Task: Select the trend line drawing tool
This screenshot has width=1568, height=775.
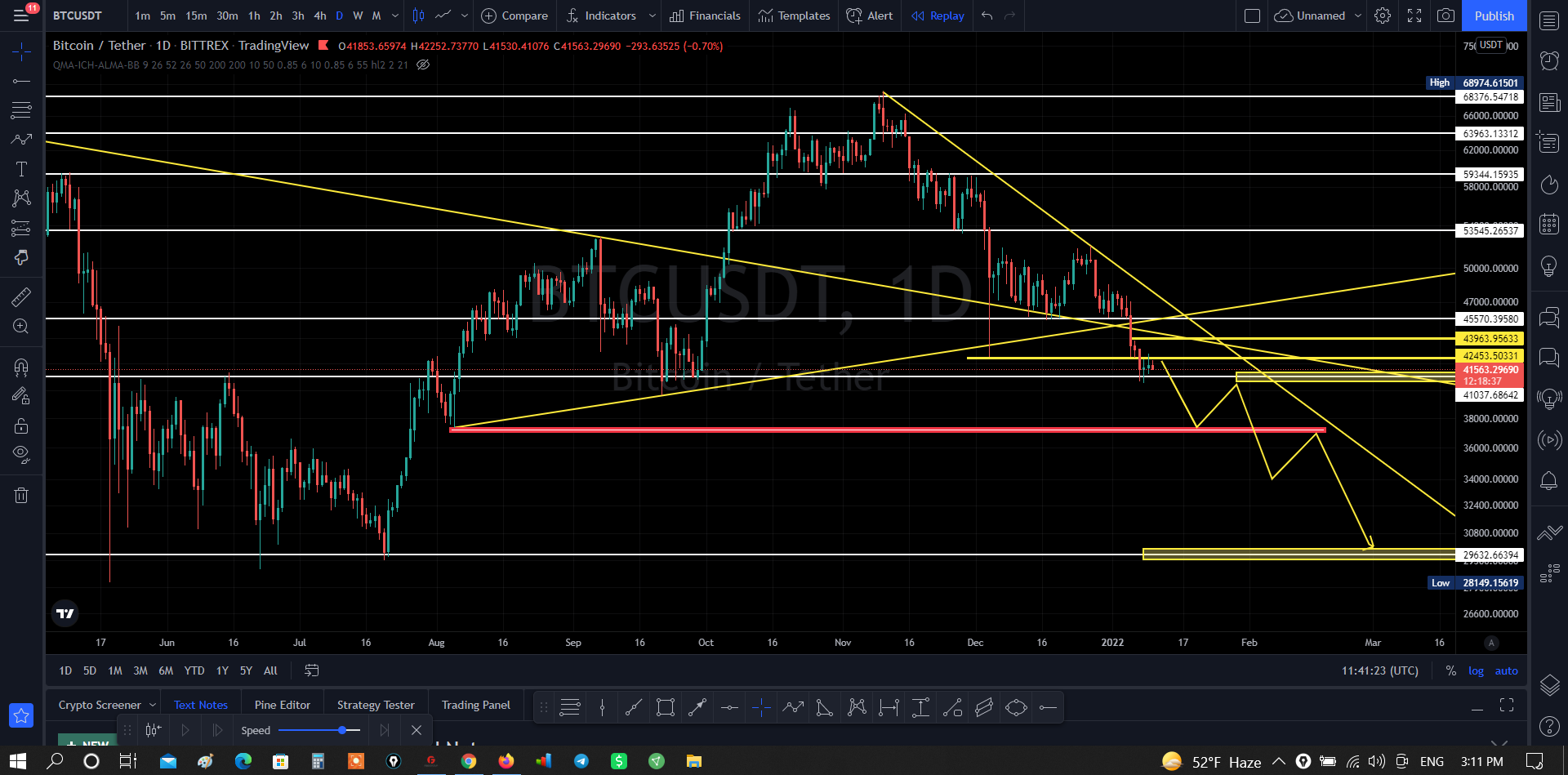Action: pyautogui.click(x=21, y=81)
